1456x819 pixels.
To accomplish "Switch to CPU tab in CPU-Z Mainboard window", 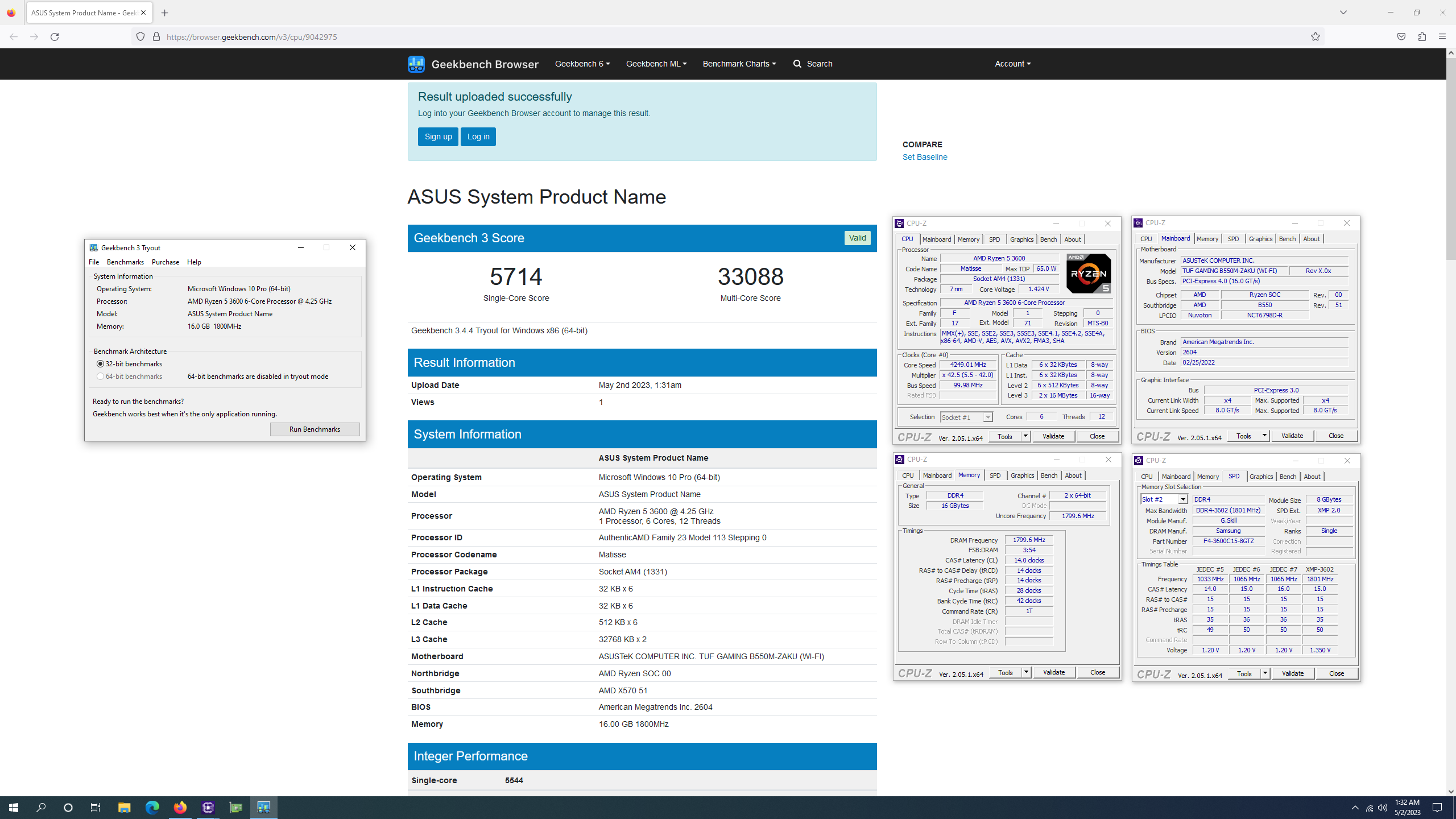I will click(1146, 239).
